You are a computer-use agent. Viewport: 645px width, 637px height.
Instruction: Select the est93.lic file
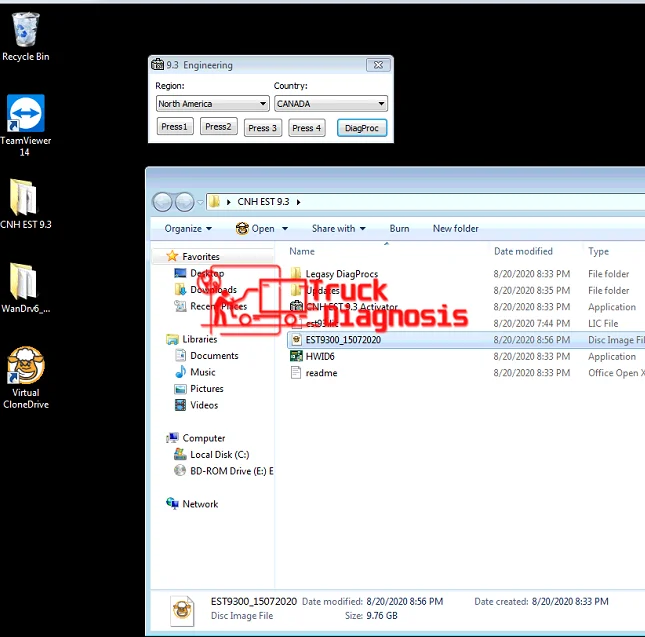click(322, 323)
